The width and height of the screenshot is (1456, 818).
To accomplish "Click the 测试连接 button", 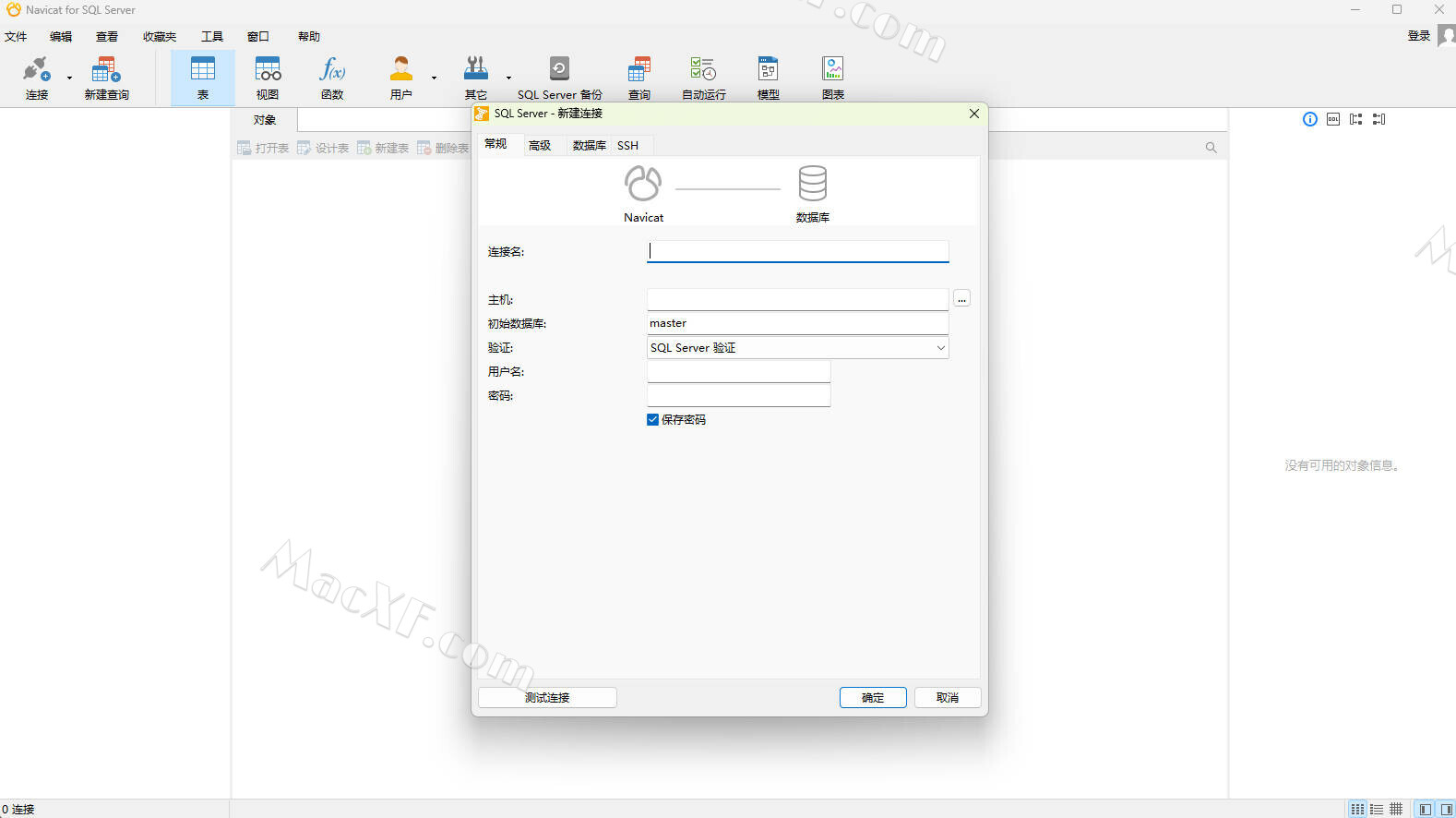I will 547,698.
